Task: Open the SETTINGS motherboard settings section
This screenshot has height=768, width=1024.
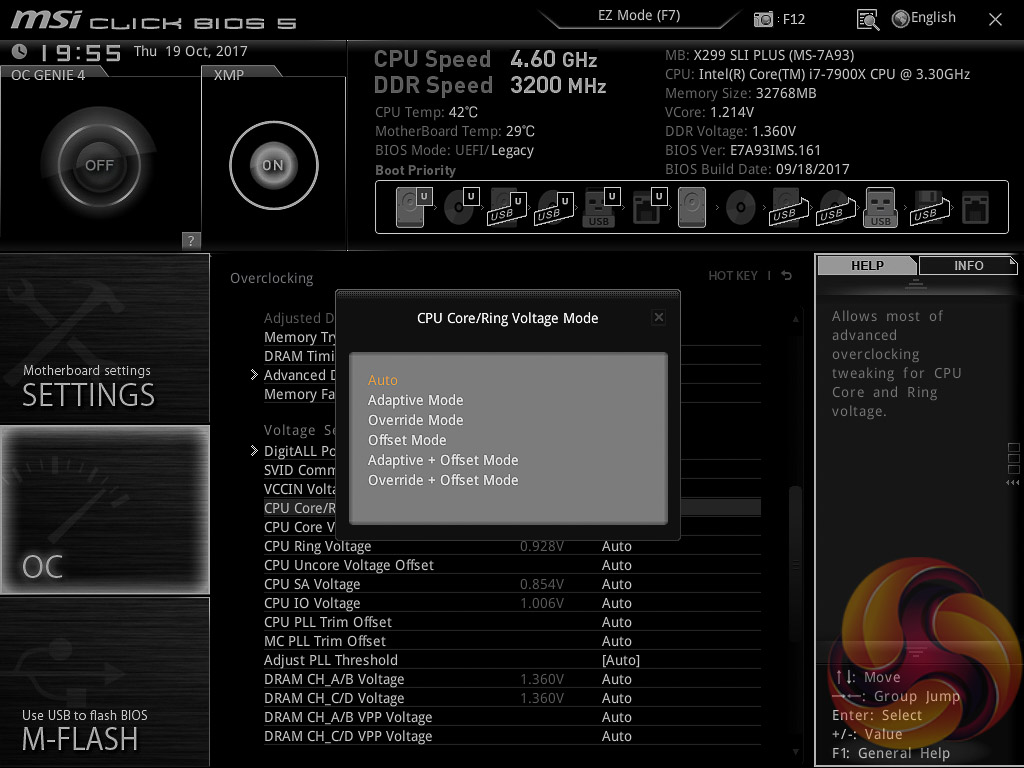Action: (104, 338)
